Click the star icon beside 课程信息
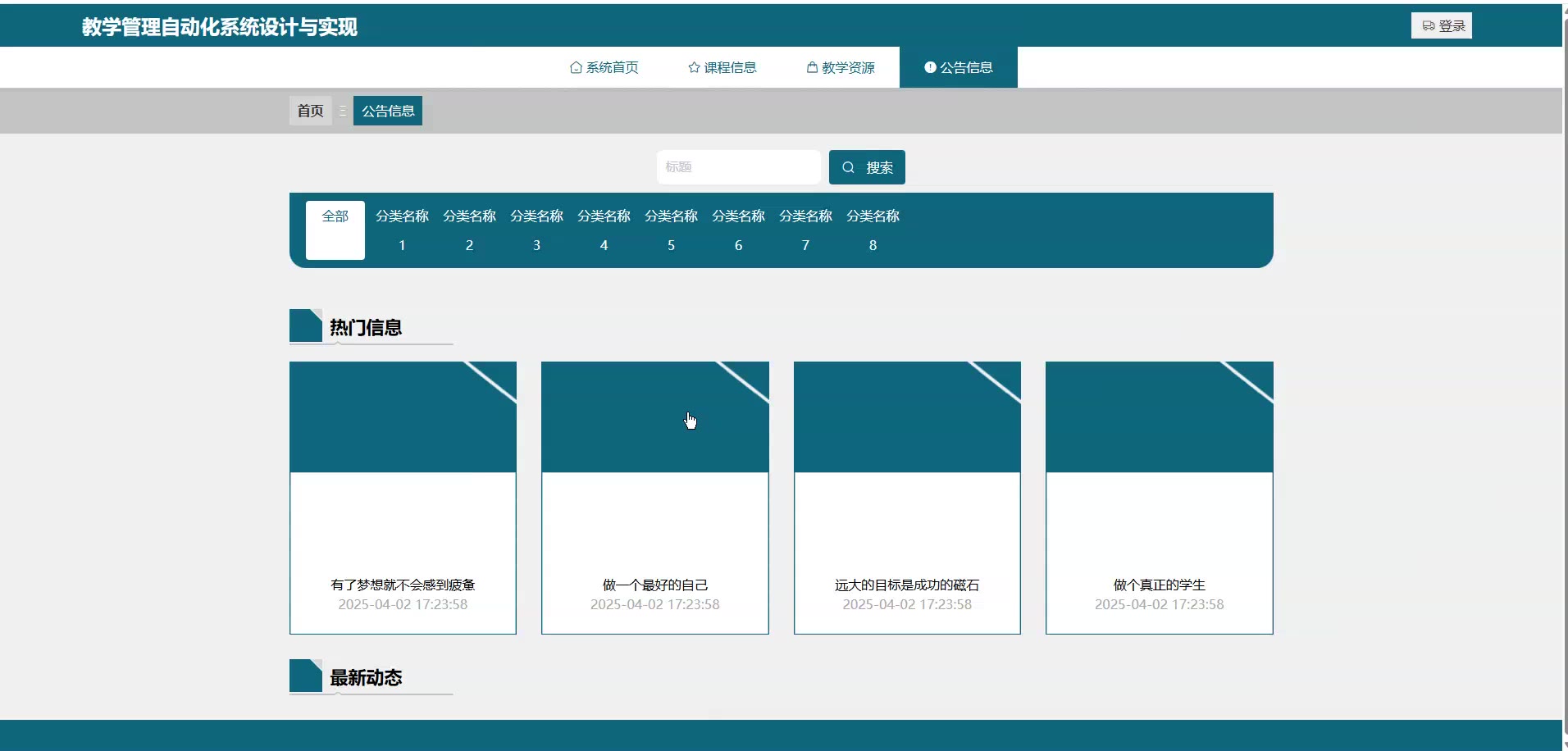This screenshot has height=751, width=1568. click(694, 67)
